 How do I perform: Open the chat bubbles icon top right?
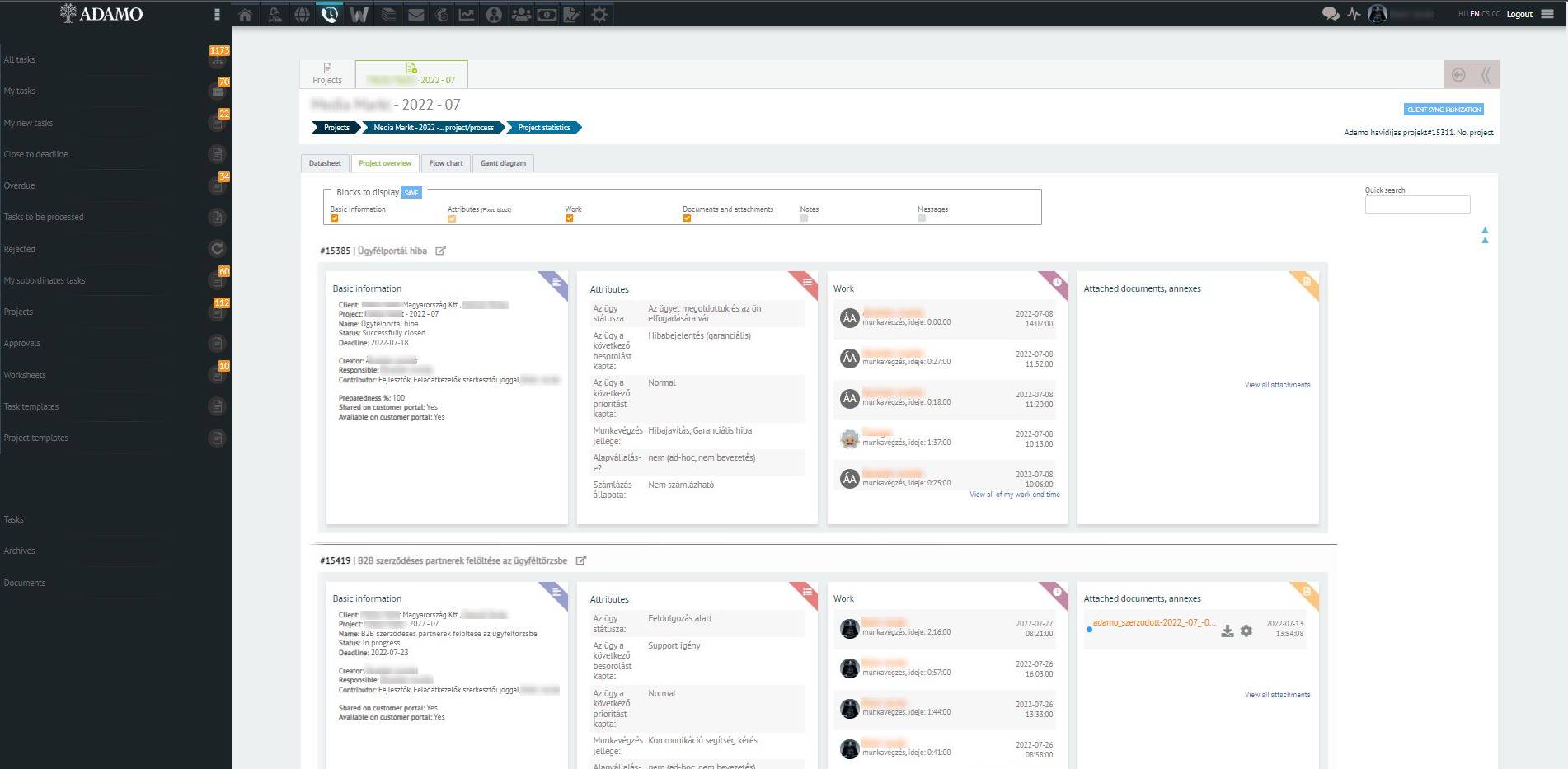coord(1330,14)
